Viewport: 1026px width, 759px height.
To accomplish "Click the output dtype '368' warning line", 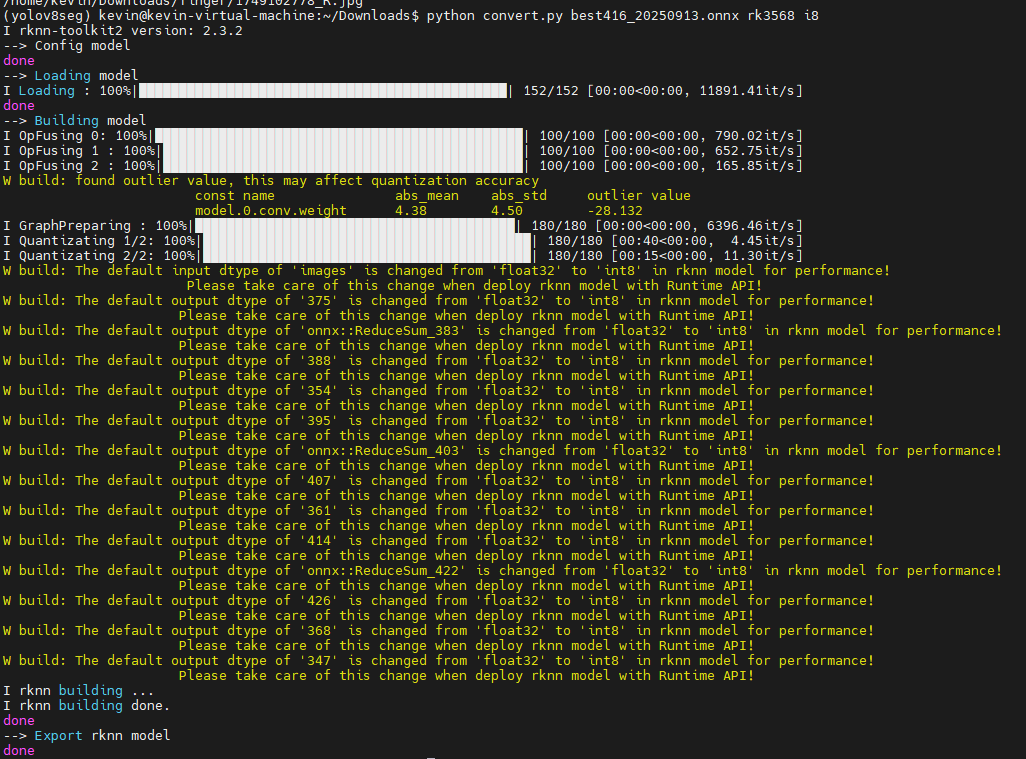I will coord(438,631).
